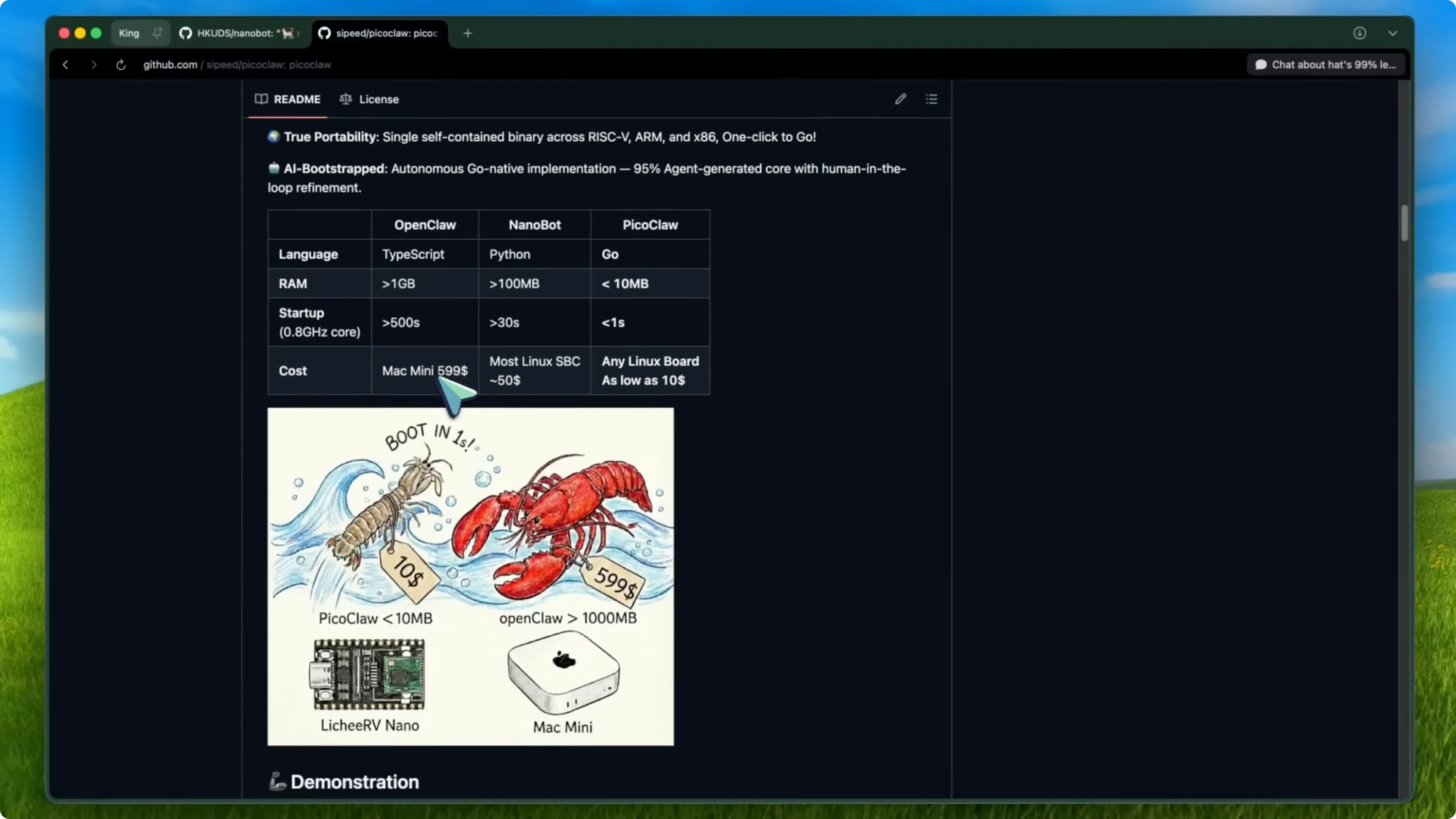This screenshot has height=819, width=1456.
Task: Toggle the pin on the King tab
Action: [x=157, y=33]
